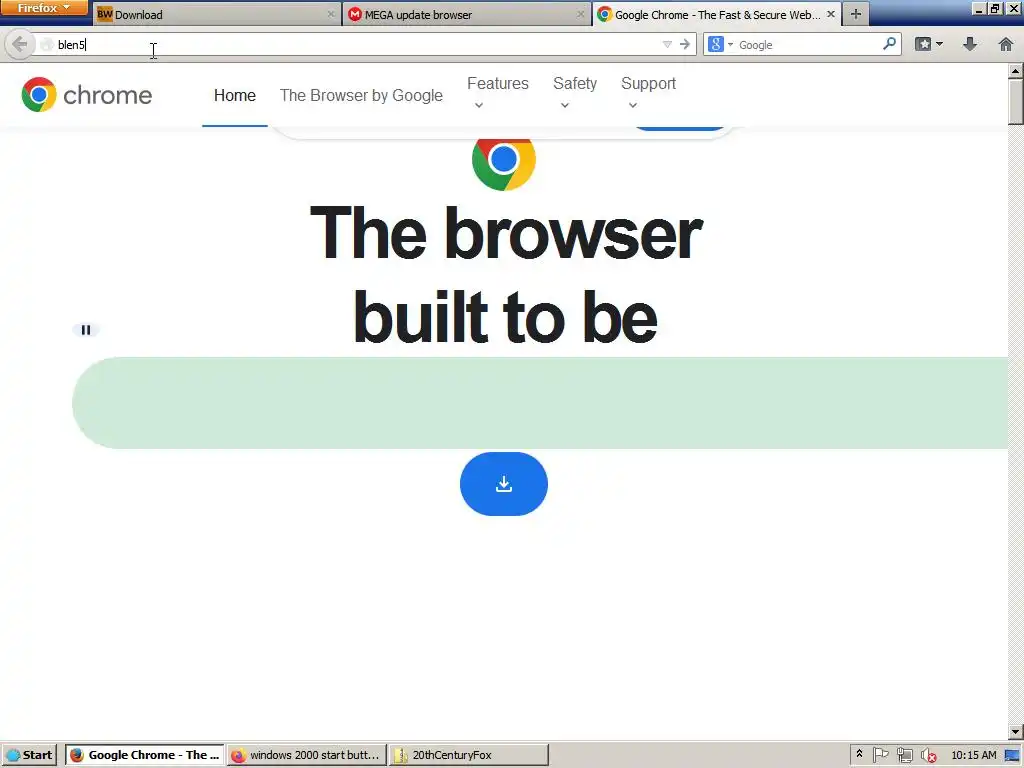Switch to the MEGA update browser tab
The width and height of the screenshot is (1024, 768).
tap(466, 14)
